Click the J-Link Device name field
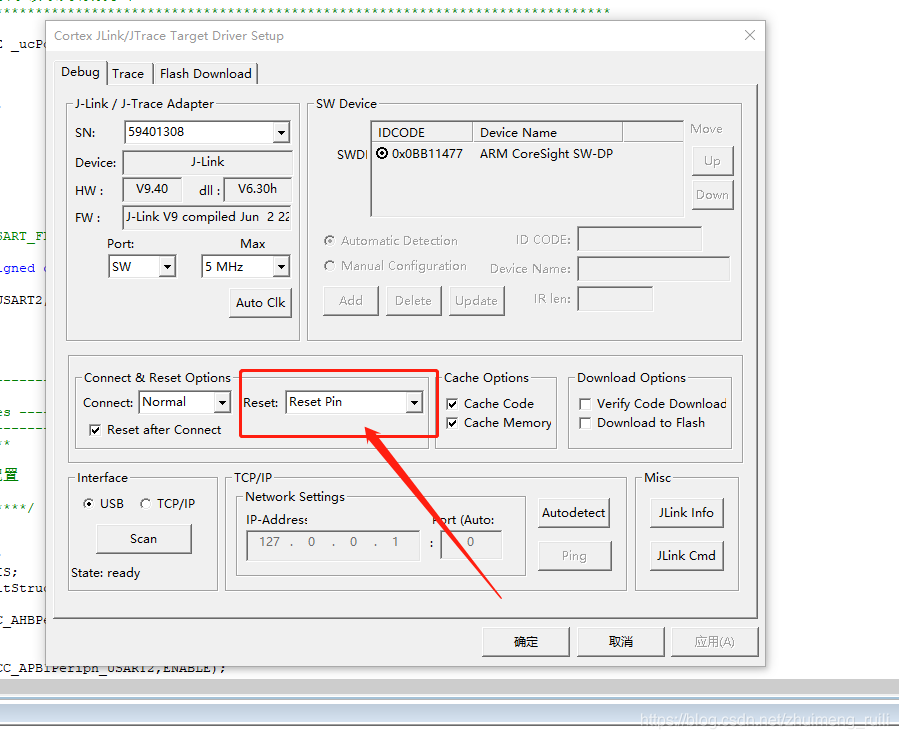Image resolution: width=899 pixels, height=739 pixels. pos(208,162)
